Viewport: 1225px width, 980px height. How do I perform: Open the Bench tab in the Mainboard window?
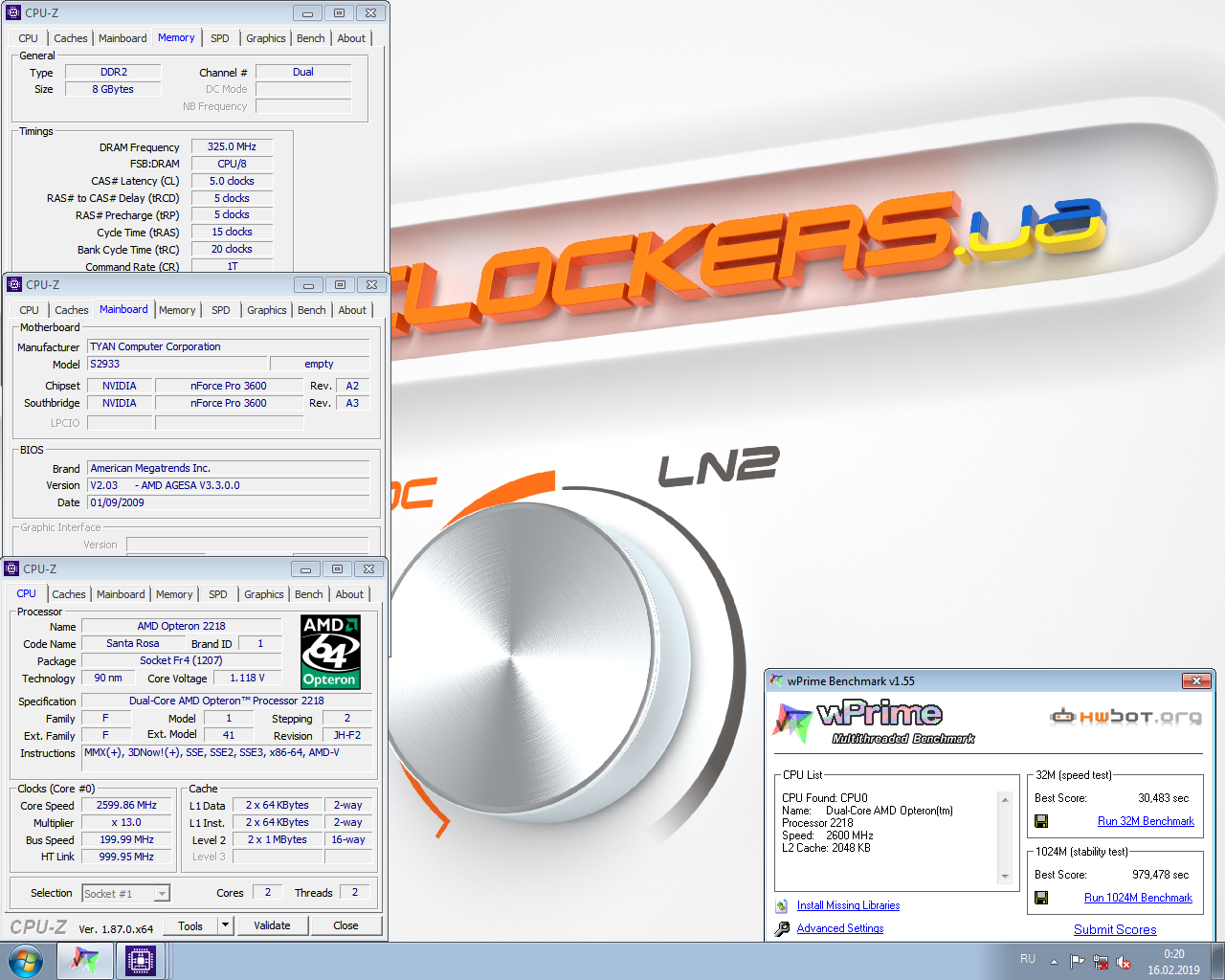[x=312, y=310]
